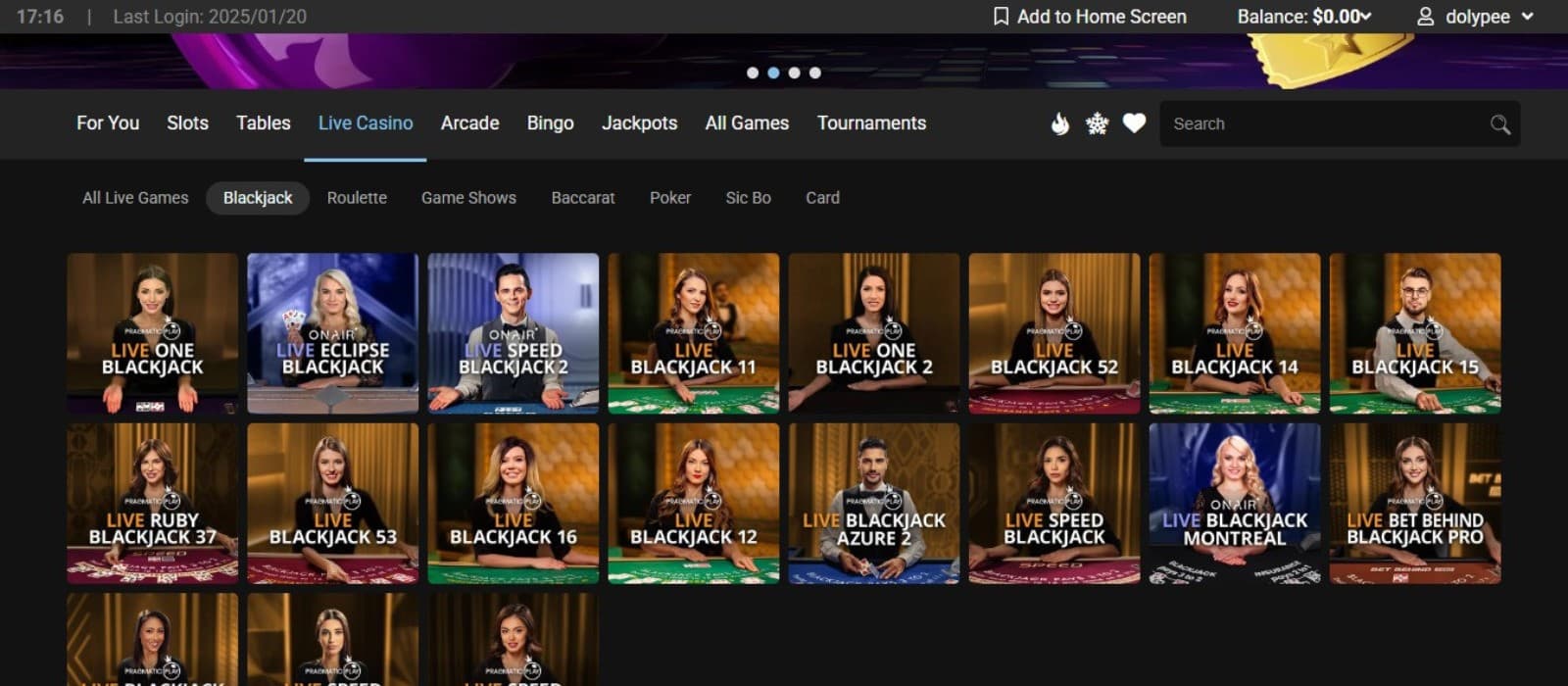Click the Add to Home Screen bookmark icon
The height and width of the screenshot is (686, 1568).
pyautogui.click(x=1001, y=17)
